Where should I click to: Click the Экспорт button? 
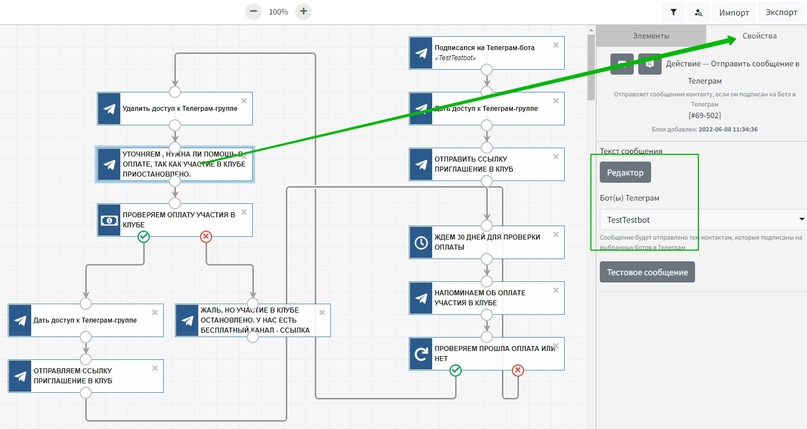coord(781,12)
